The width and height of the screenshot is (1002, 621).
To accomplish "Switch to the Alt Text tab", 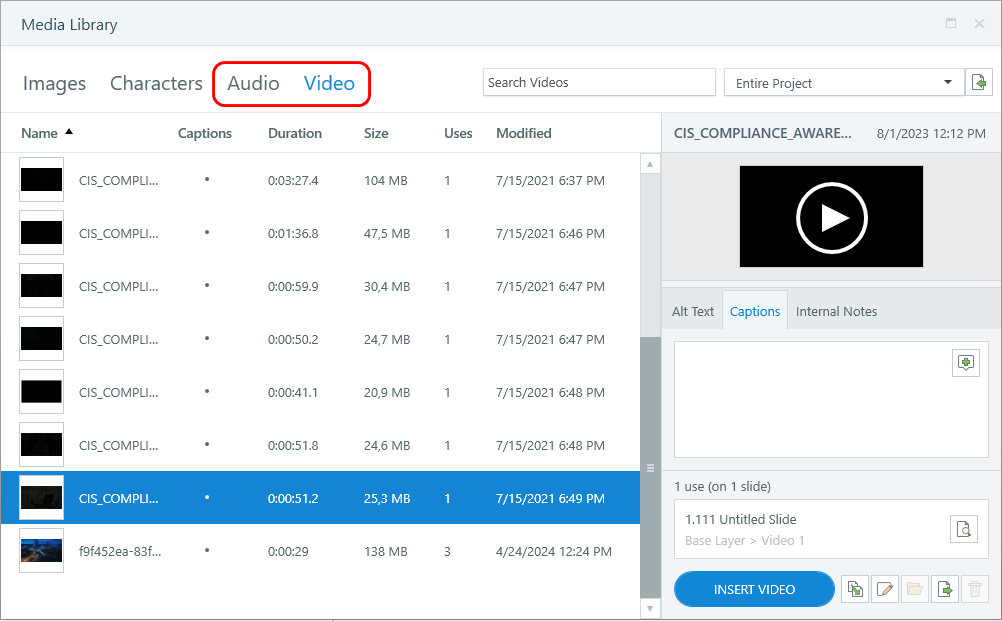I will (x=693, y=311).
